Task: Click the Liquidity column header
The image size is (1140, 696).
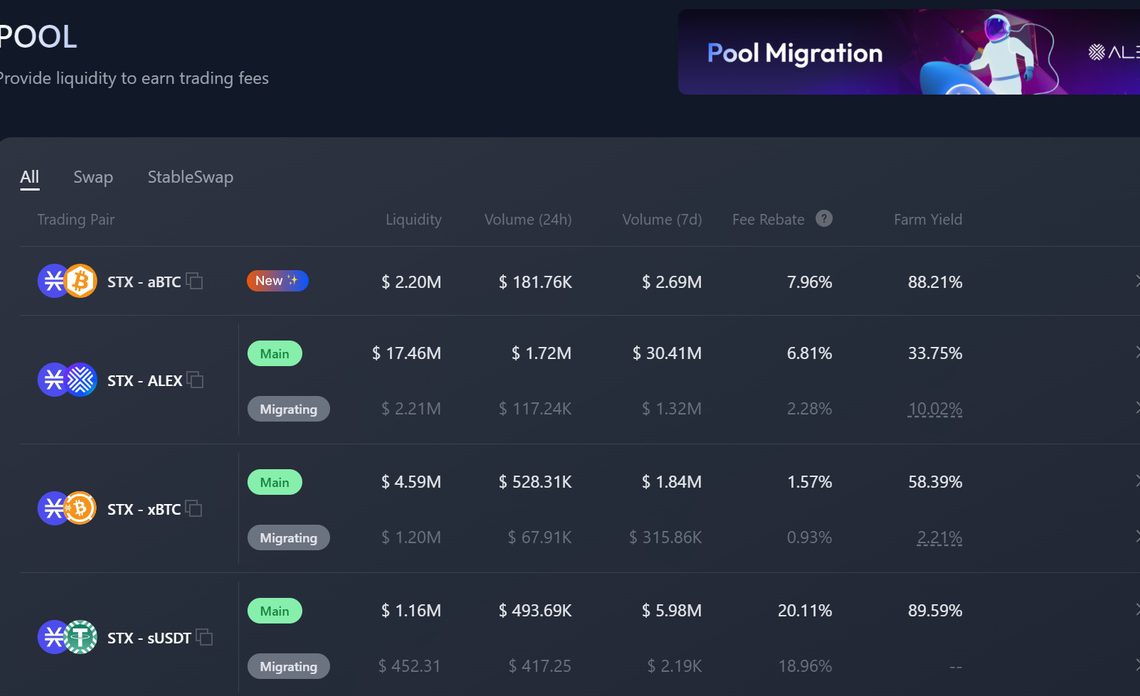Action: 413,219
